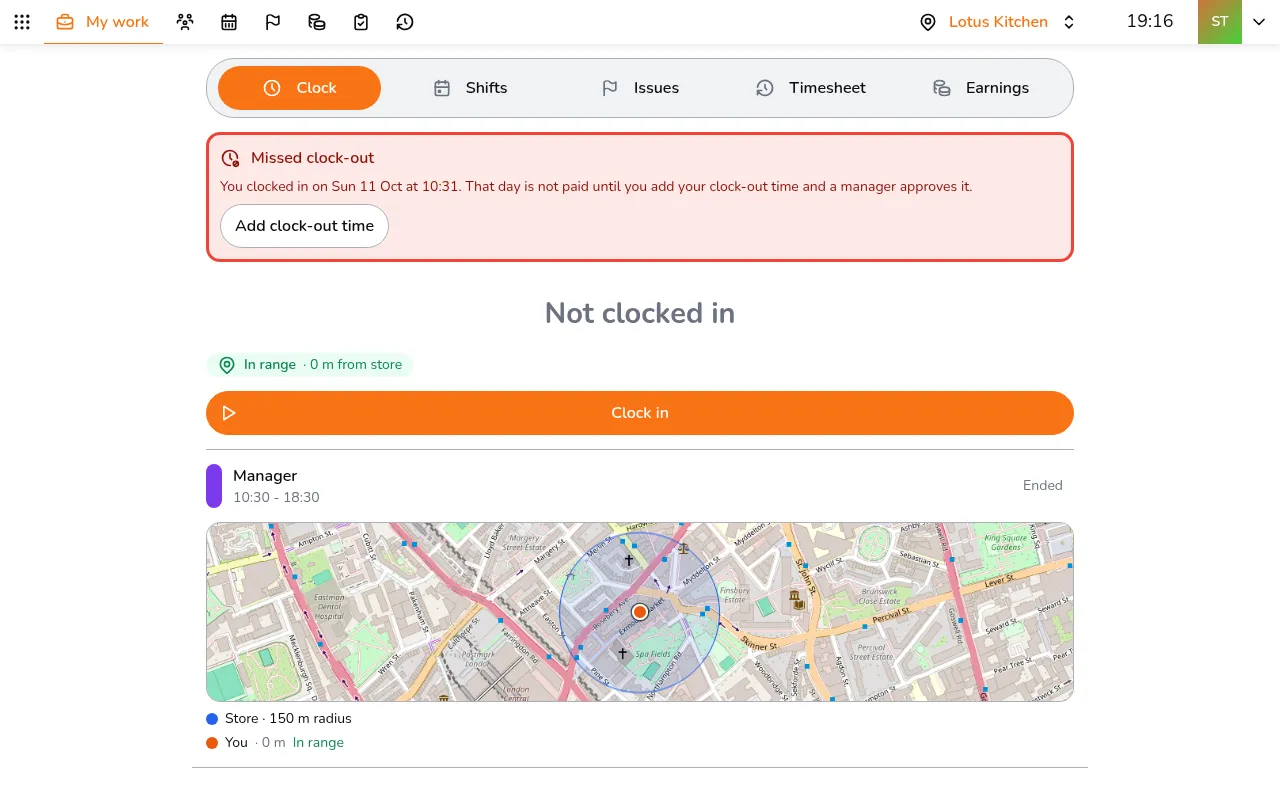This screenshot has height=800, width=1280.
Task: Switch to the Timesheet tab
Action: 810,88
